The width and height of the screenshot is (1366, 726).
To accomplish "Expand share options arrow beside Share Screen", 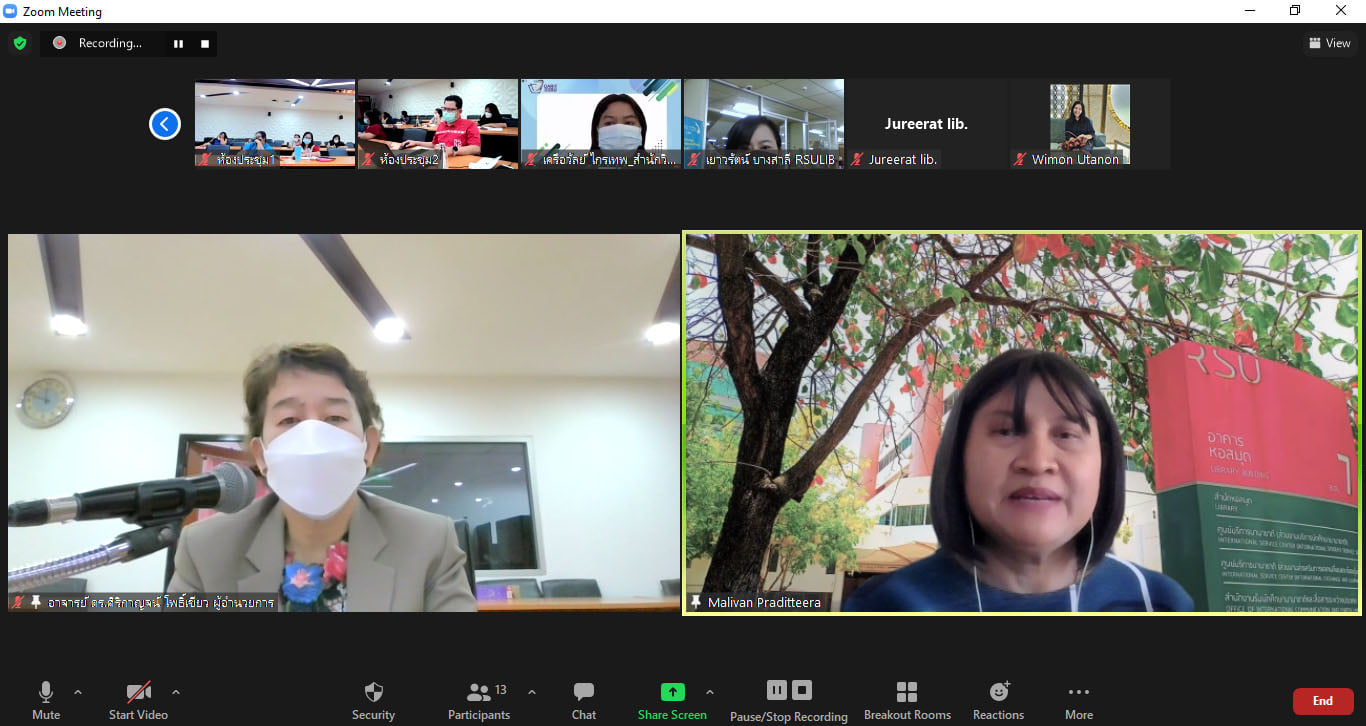I will 710,692.
